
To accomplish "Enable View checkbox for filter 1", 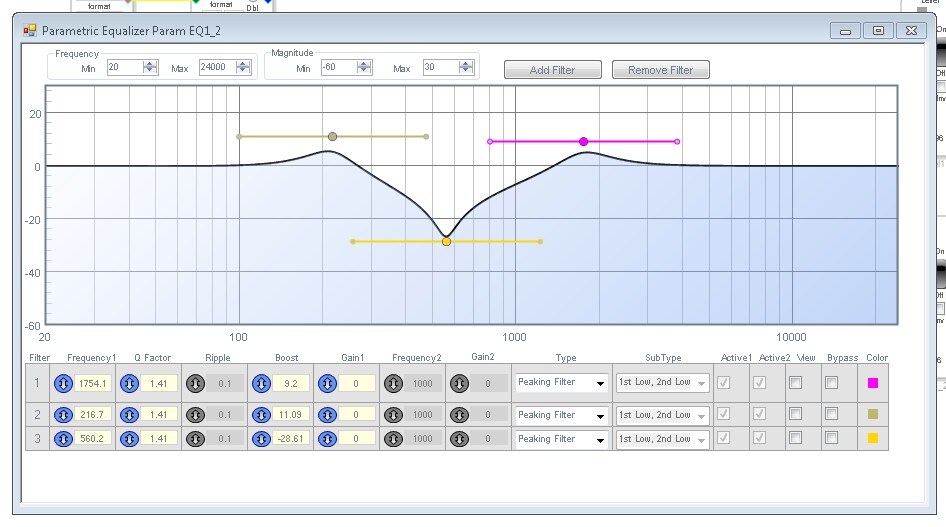I will point(796,382).
